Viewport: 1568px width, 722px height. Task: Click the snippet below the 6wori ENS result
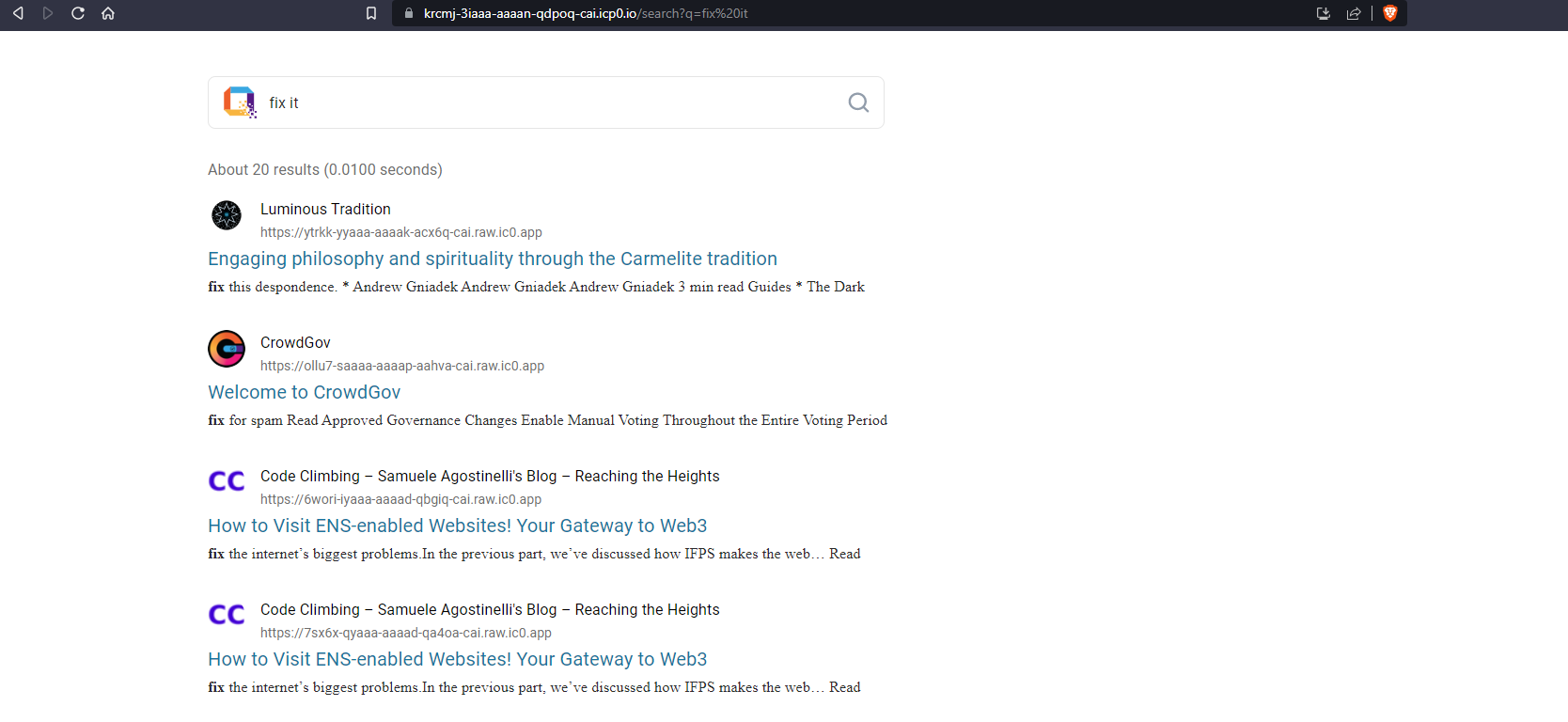pos(534,554)
